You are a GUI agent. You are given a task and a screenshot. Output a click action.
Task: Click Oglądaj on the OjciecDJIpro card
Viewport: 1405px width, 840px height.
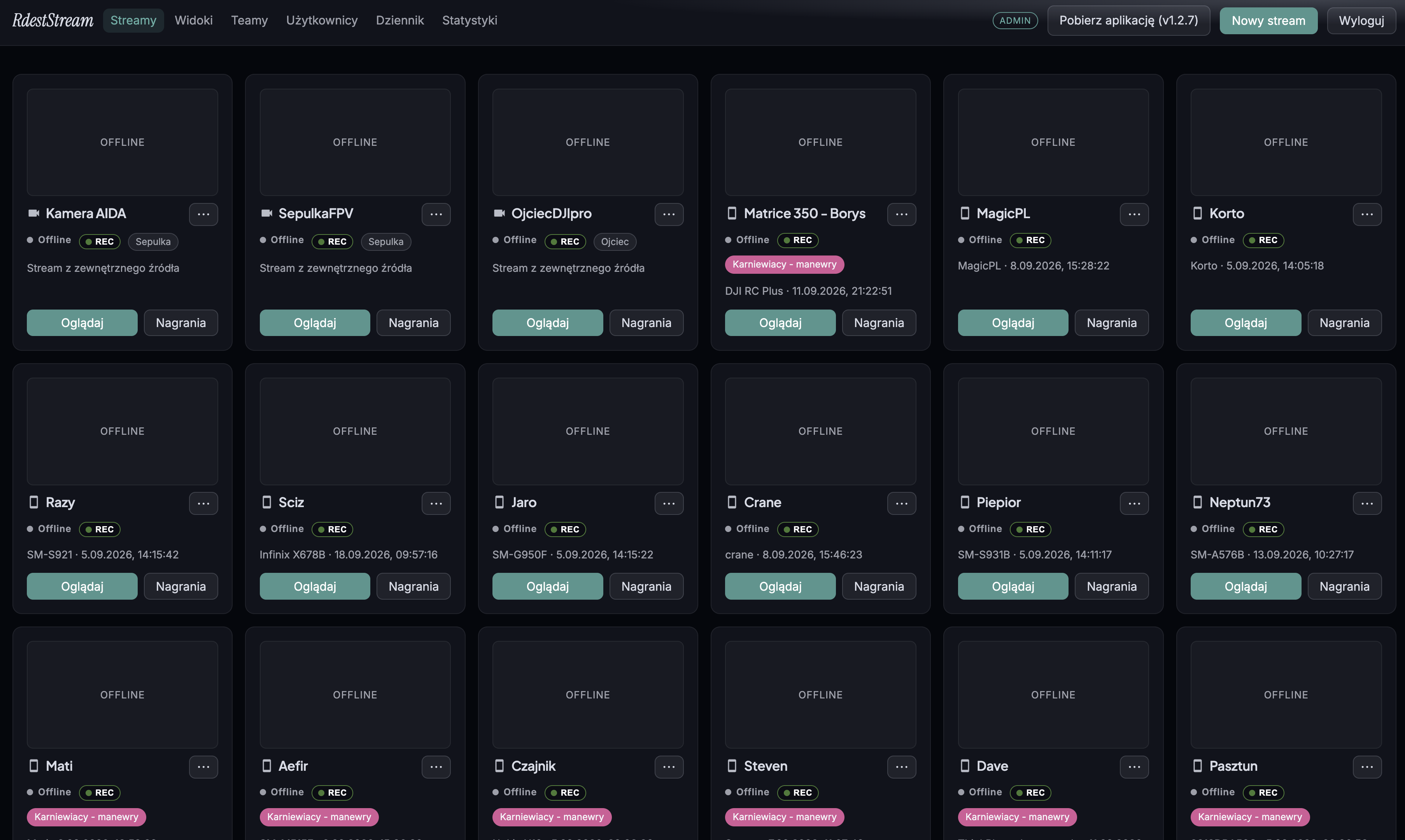click(x=547, y=323)
